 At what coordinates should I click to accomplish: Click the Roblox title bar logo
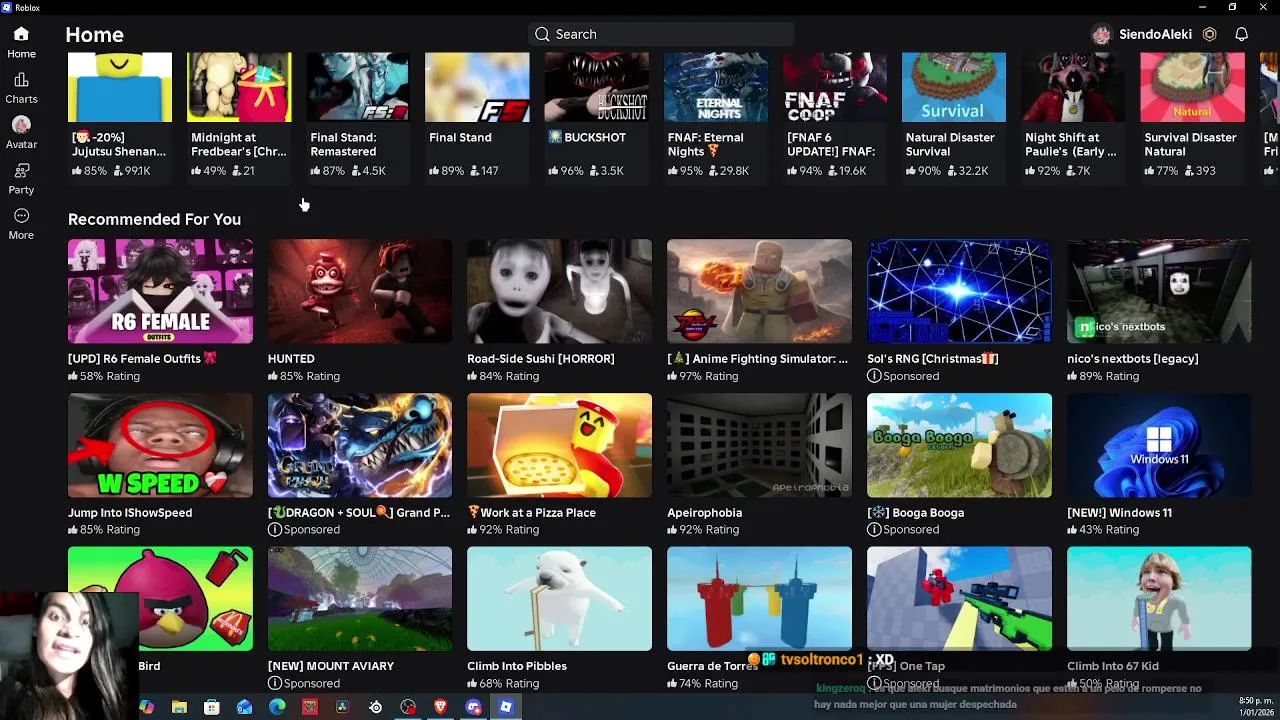click(x=7, y=7)
